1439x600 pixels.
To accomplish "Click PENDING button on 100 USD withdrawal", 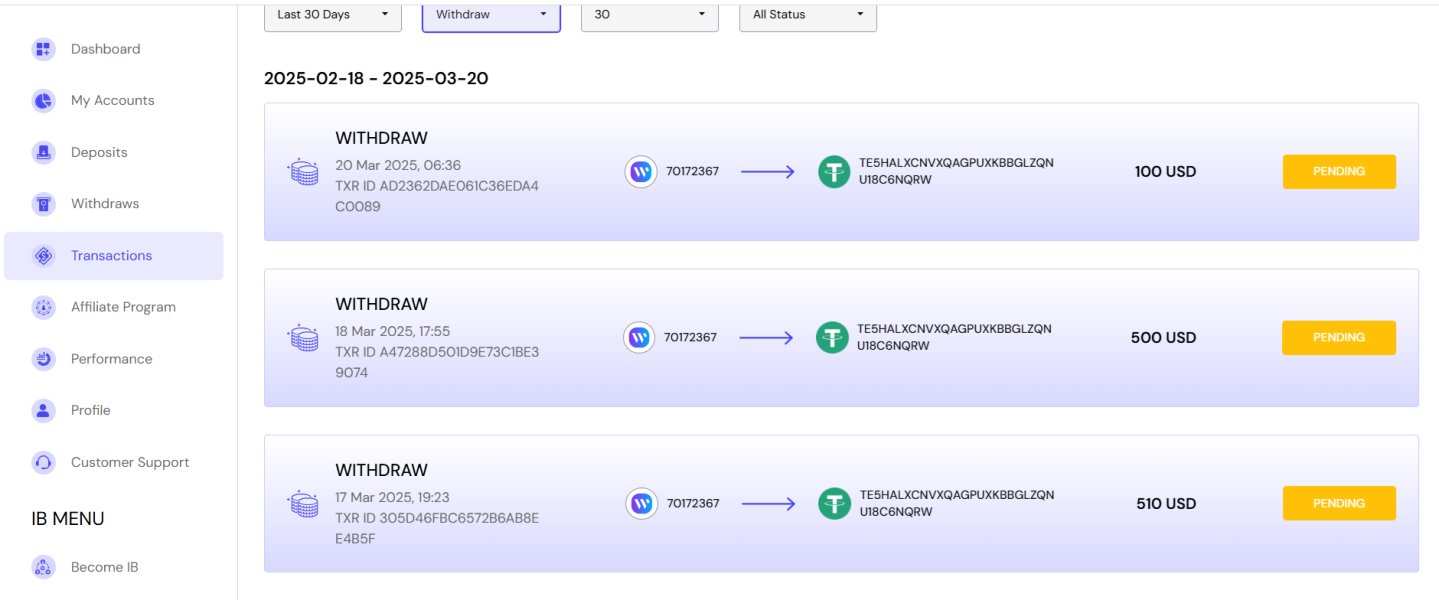I will coord(1339,172).
